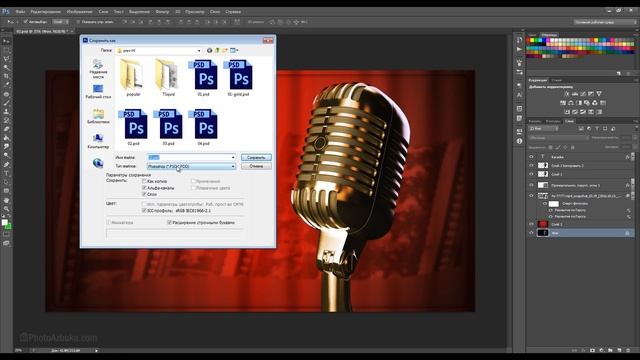640x360 pixels.
Task: Select the 01-gold.psd file
Action: click(238, 79)
